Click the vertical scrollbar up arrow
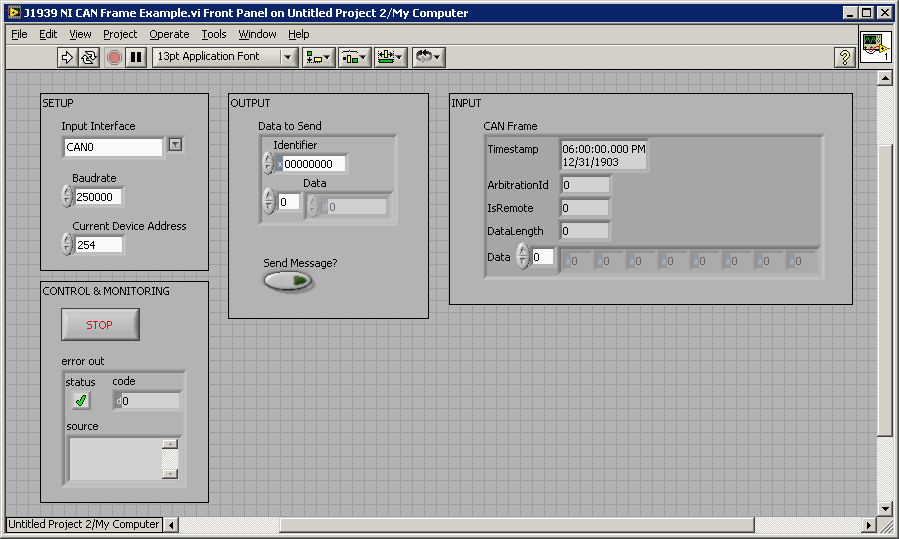 coord(885,78)
